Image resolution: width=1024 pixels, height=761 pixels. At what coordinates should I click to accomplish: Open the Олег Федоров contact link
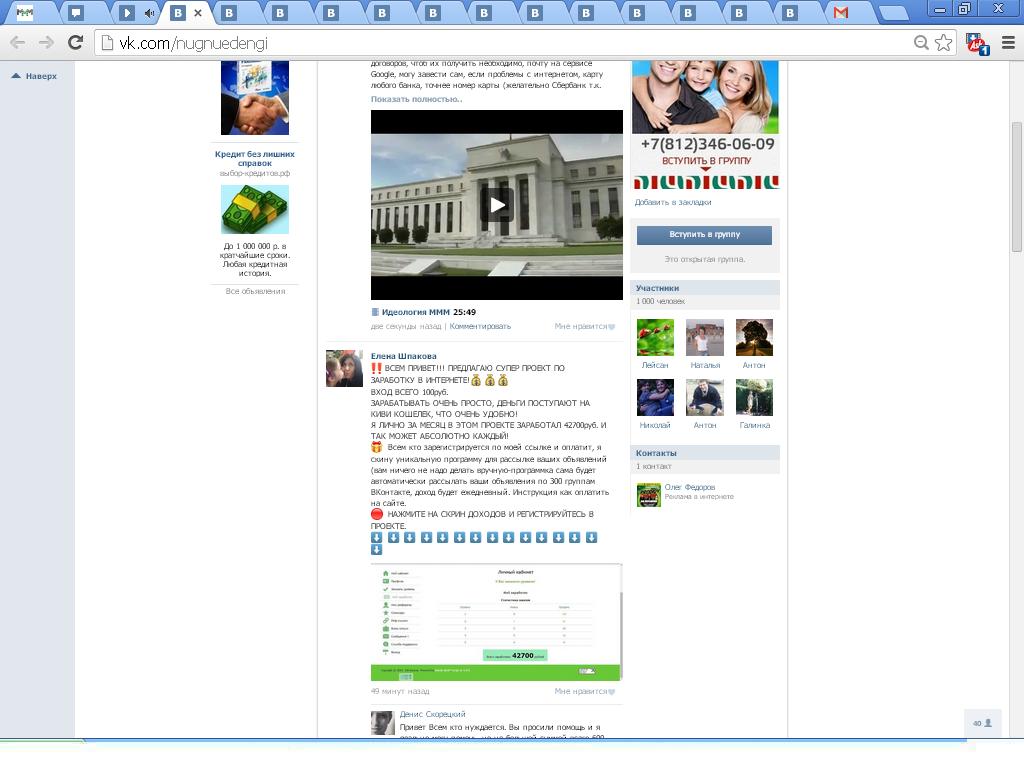(x=690, y=487)
